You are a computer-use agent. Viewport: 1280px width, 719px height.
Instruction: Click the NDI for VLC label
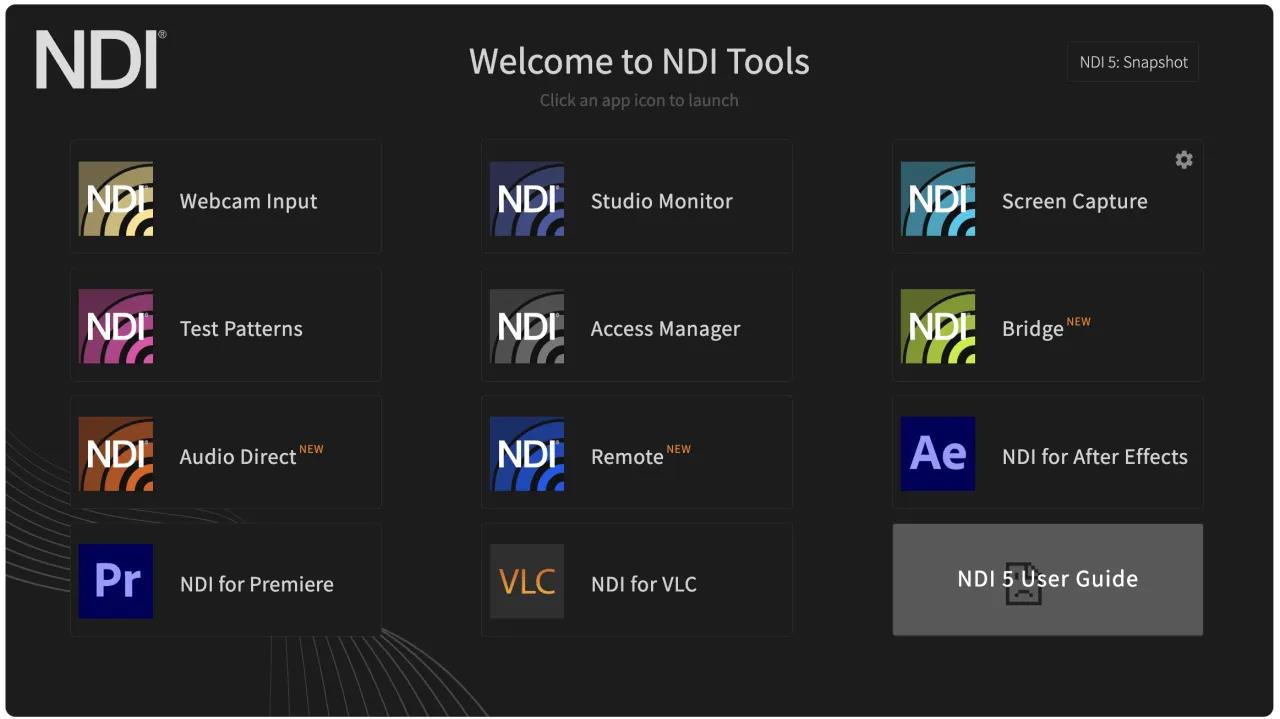[644, 584]
